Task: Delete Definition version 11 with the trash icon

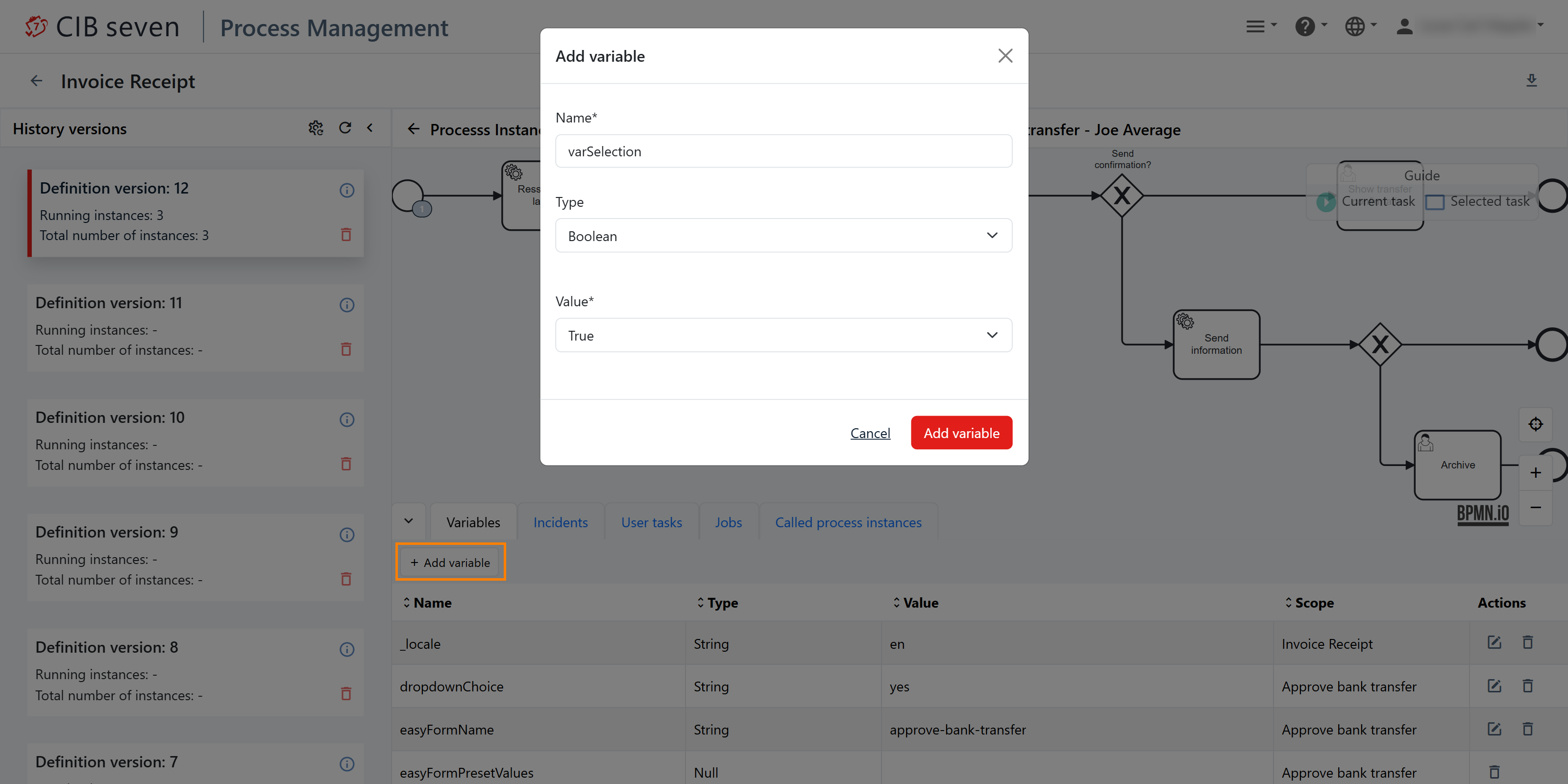Action: pos(346,349)
